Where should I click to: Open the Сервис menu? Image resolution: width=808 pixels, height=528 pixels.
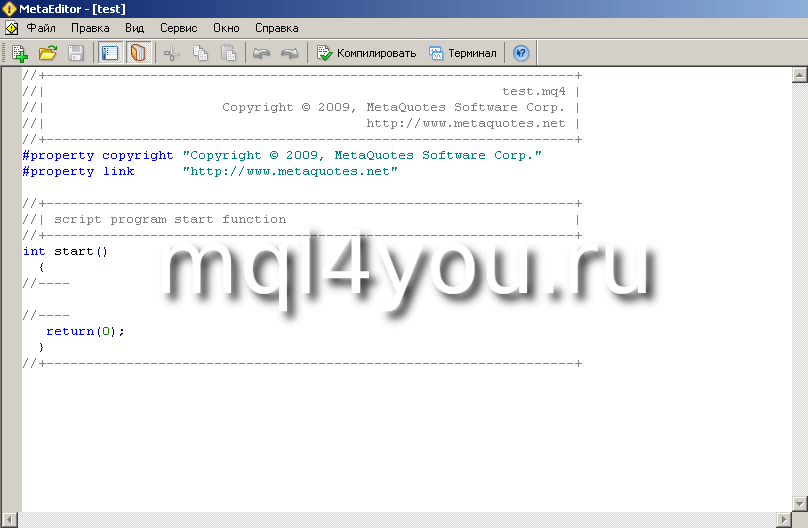tap(178, 28)
